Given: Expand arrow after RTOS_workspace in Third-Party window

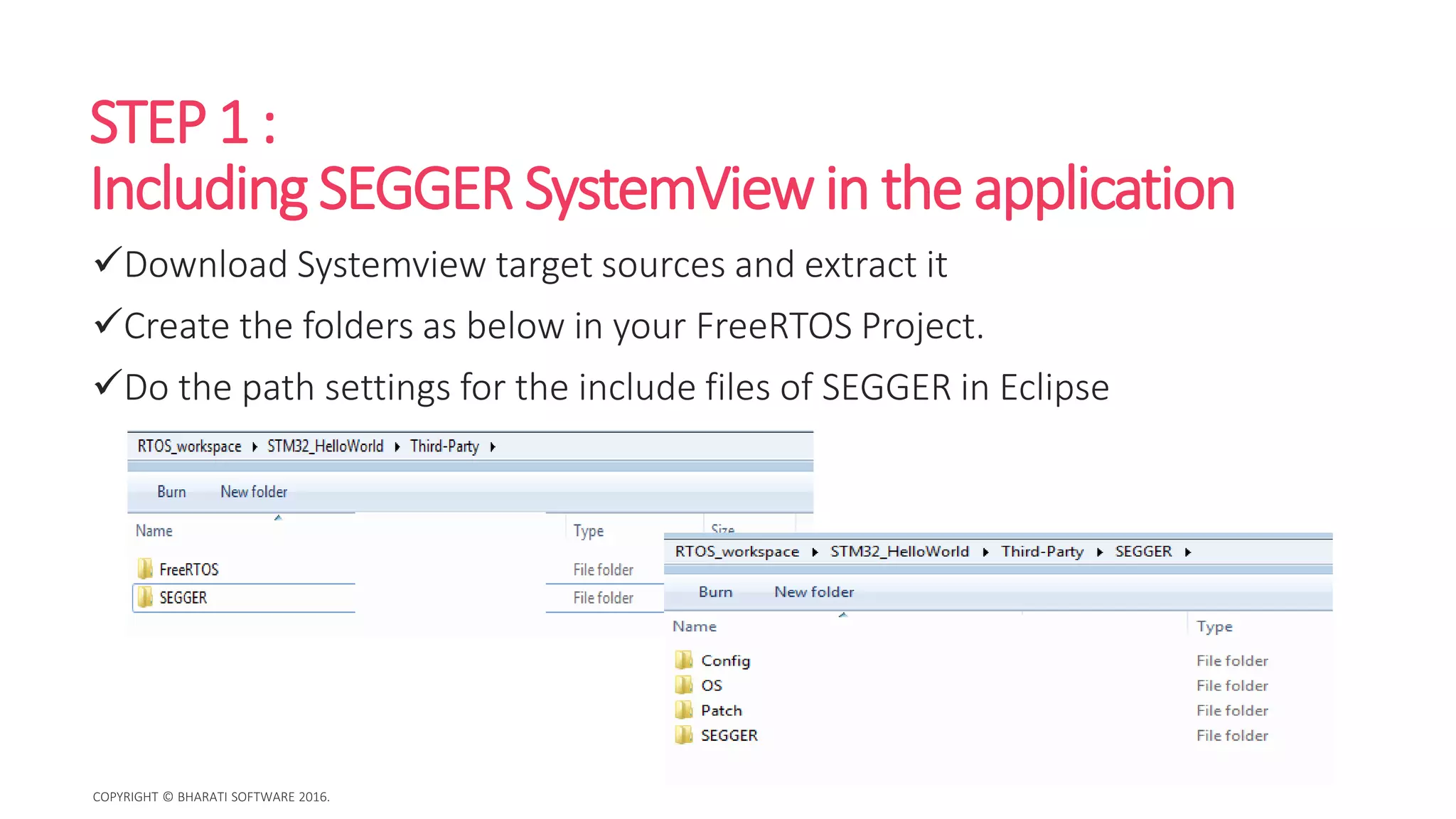Looking at the screenshot, I should point(255,446).
